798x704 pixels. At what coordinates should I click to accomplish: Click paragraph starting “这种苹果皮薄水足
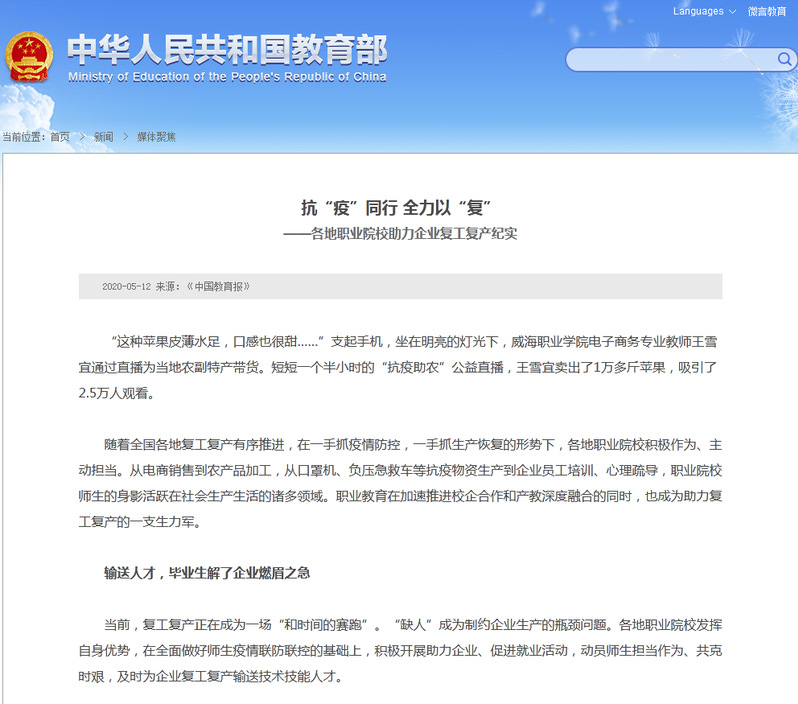(x=398, y=367)
